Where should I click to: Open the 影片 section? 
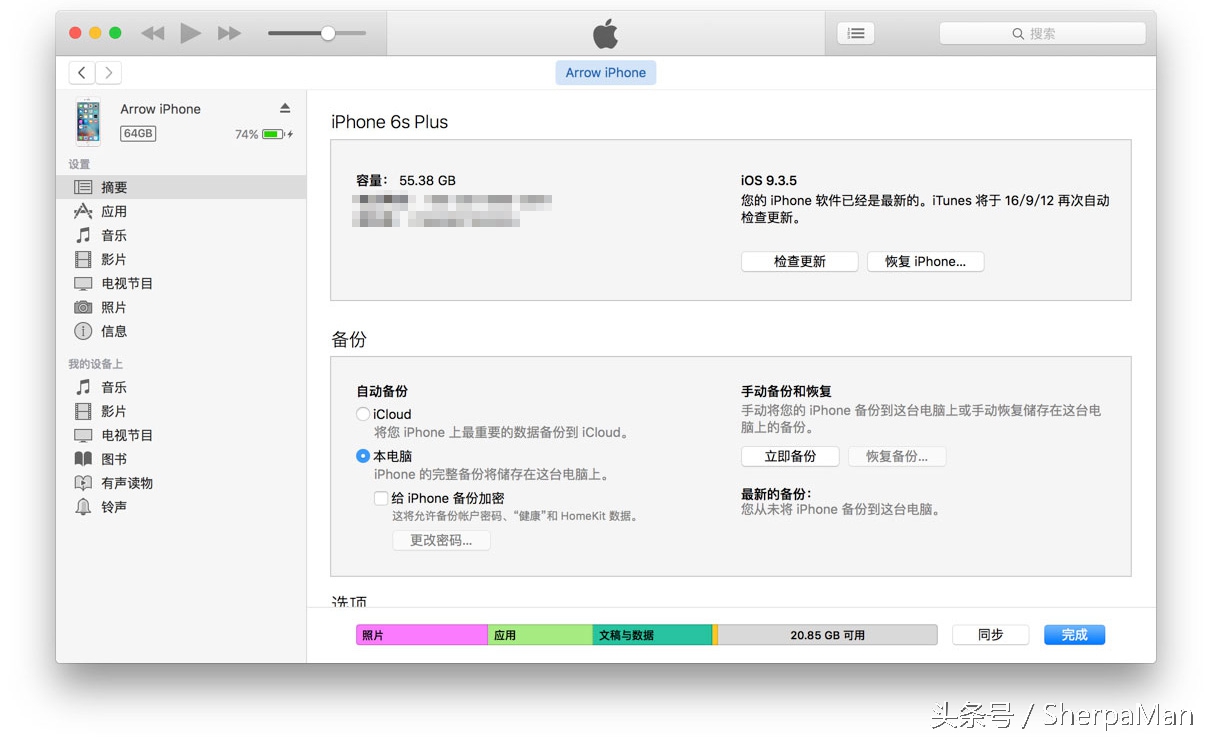click(x=113, y=258)
